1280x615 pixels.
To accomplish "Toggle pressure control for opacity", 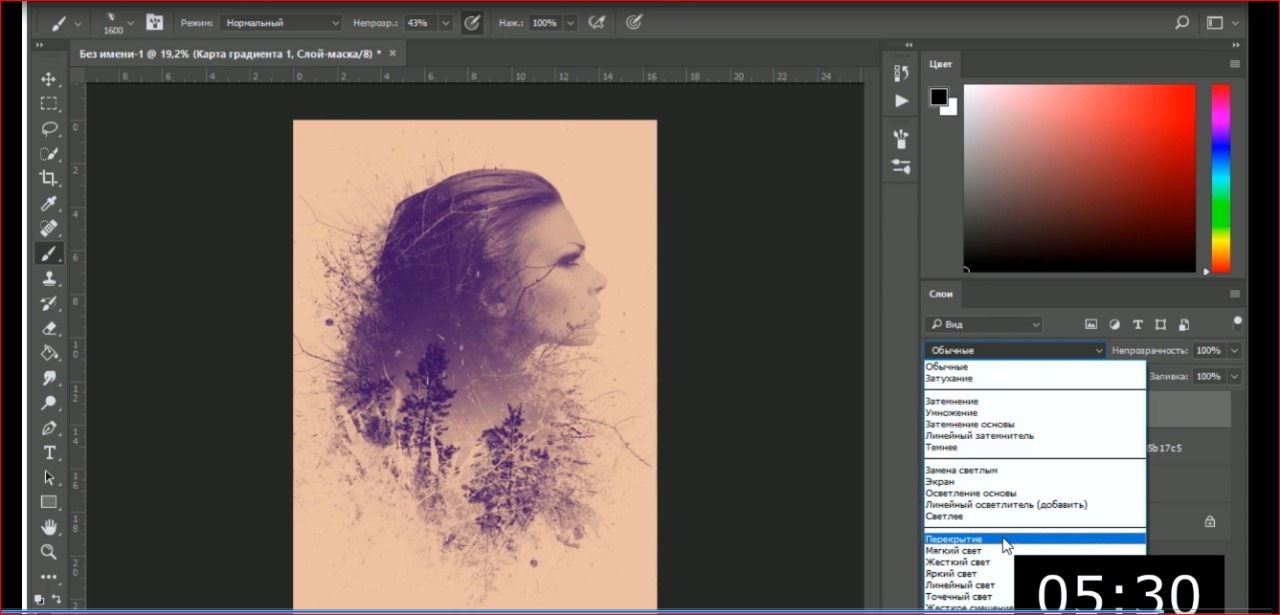I will click(472, 22).
